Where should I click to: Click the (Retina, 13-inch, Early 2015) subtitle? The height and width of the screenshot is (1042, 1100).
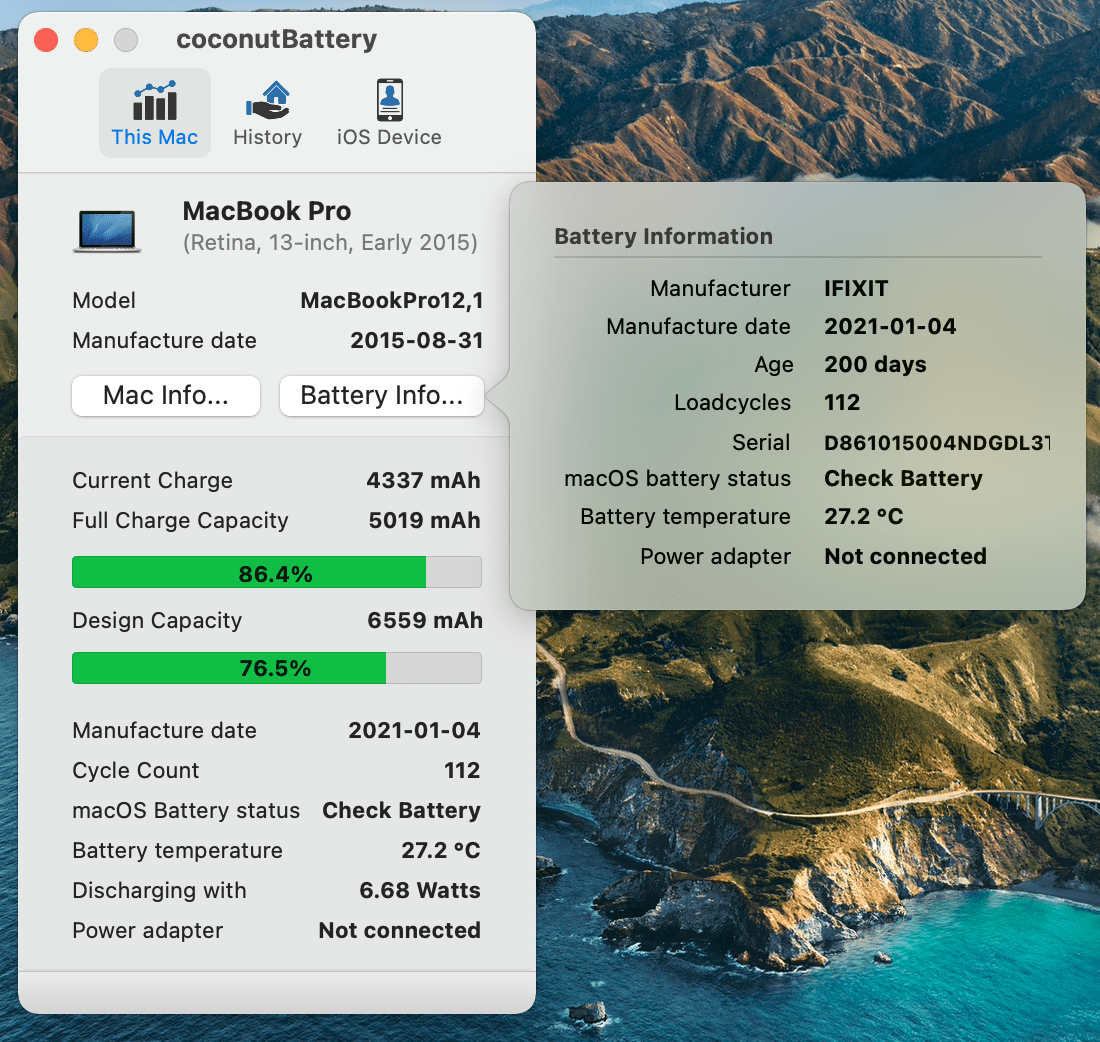pos(330,243)
